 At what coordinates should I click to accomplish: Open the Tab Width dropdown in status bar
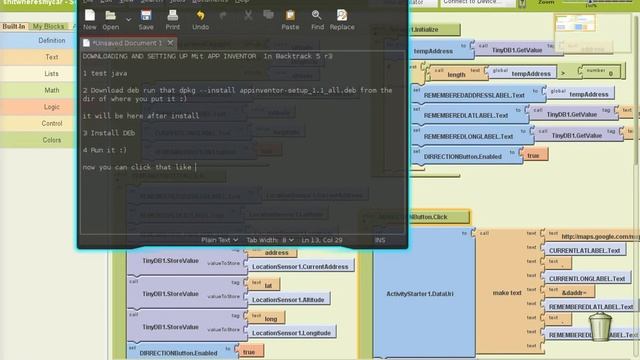(270, 240)
